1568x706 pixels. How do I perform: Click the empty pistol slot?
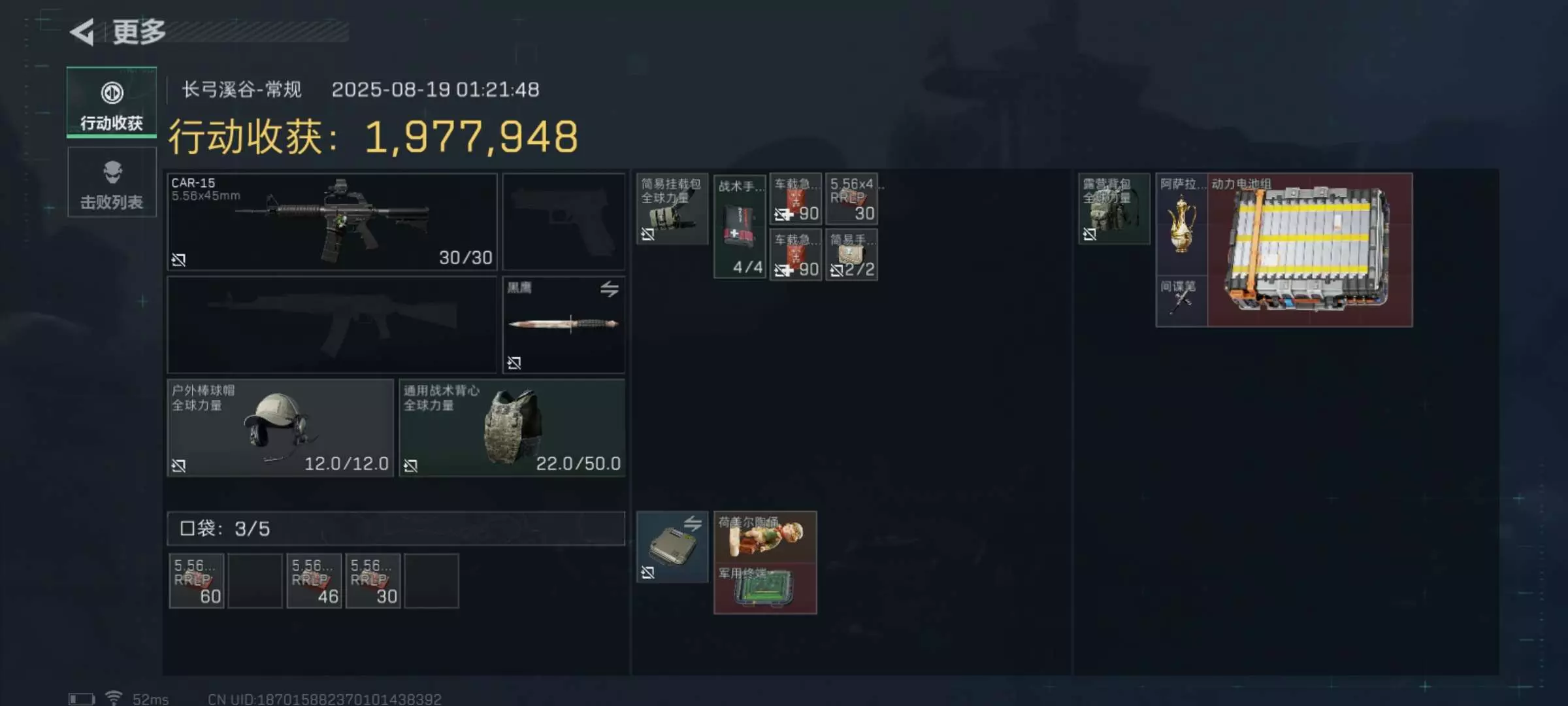(563, 222)
